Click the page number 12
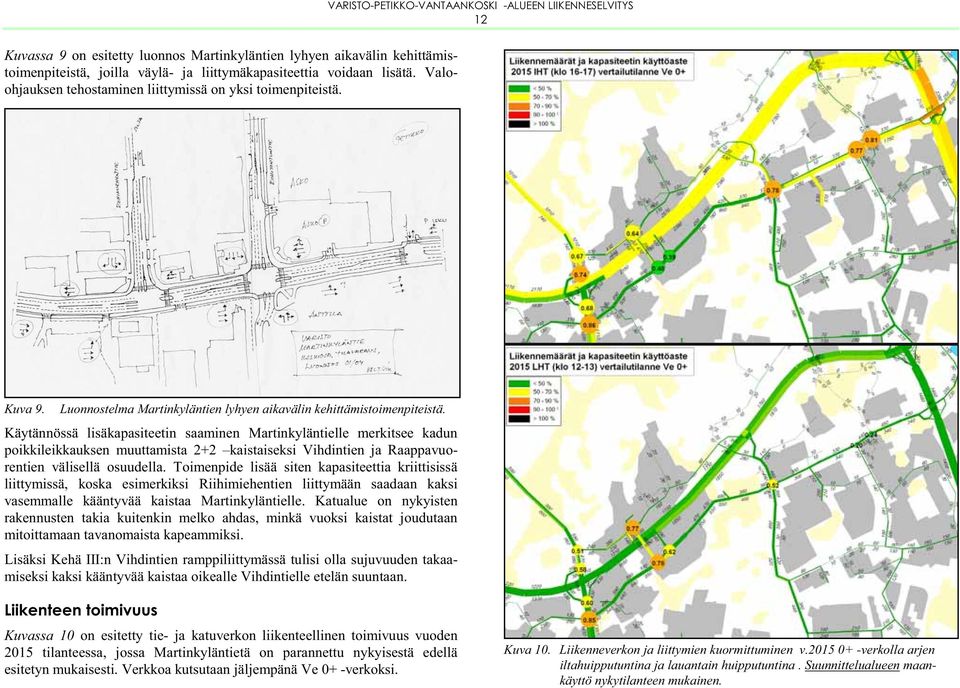The width and height of the screenshot is (960, 688). point(481,20)
